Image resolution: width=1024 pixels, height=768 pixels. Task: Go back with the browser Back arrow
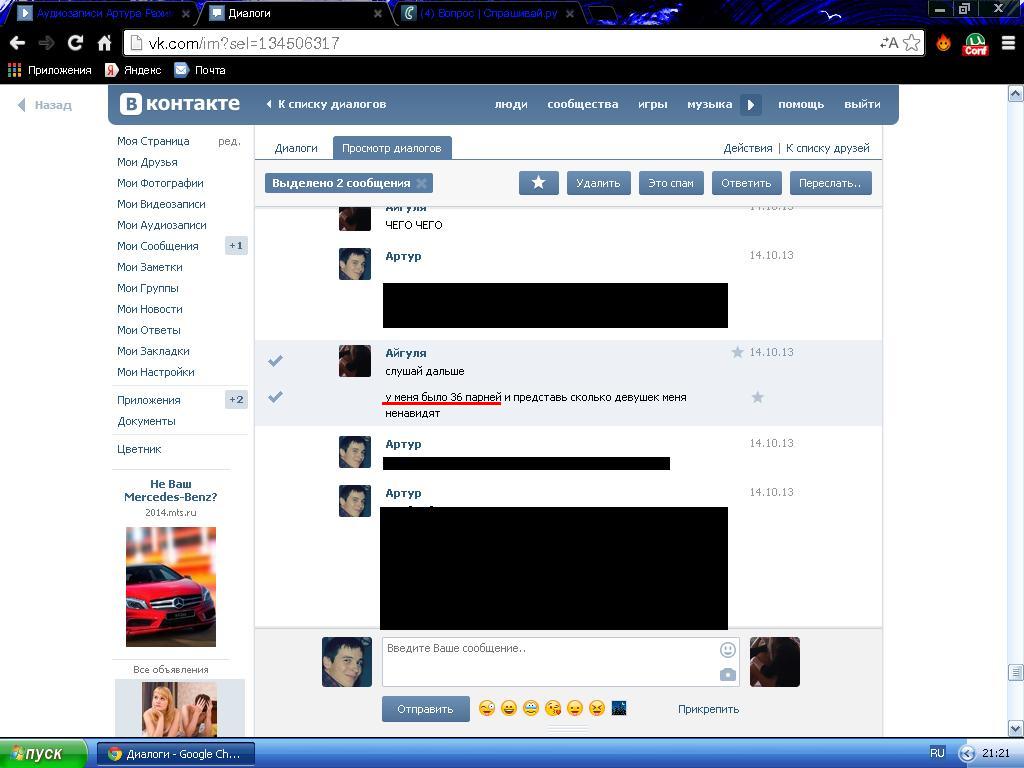pyautogui.click(x=18, y=43)
